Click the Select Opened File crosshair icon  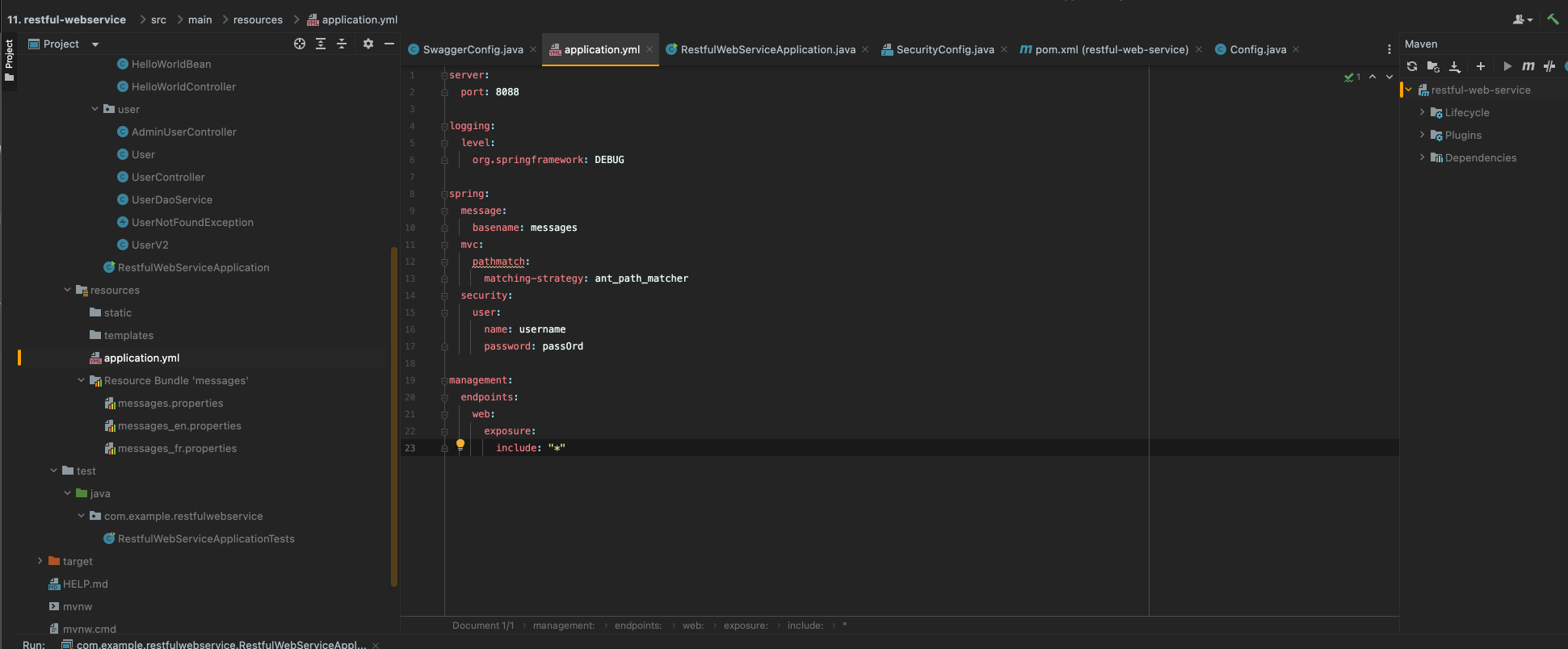(x=300, y=44)
